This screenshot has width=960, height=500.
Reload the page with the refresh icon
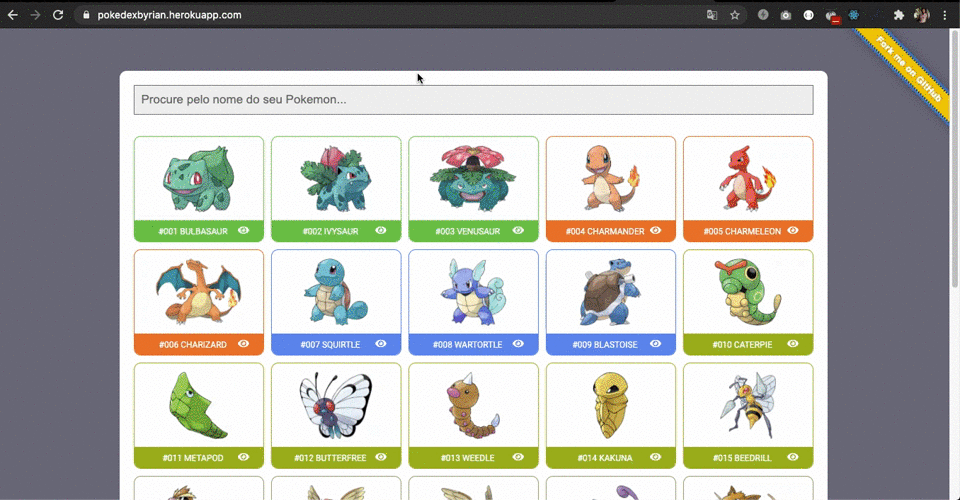(58, 15)
